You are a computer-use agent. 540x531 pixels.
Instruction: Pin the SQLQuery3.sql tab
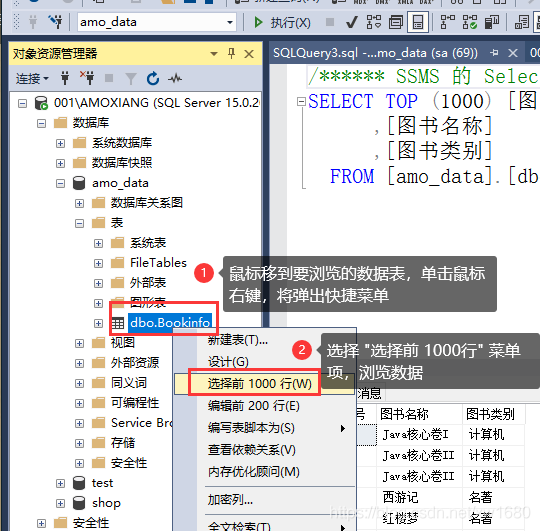(494, 53)
